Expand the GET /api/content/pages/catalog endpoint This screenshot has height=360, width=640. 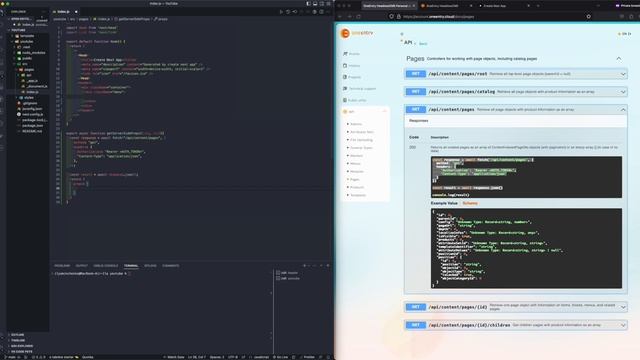pos(516,92)
